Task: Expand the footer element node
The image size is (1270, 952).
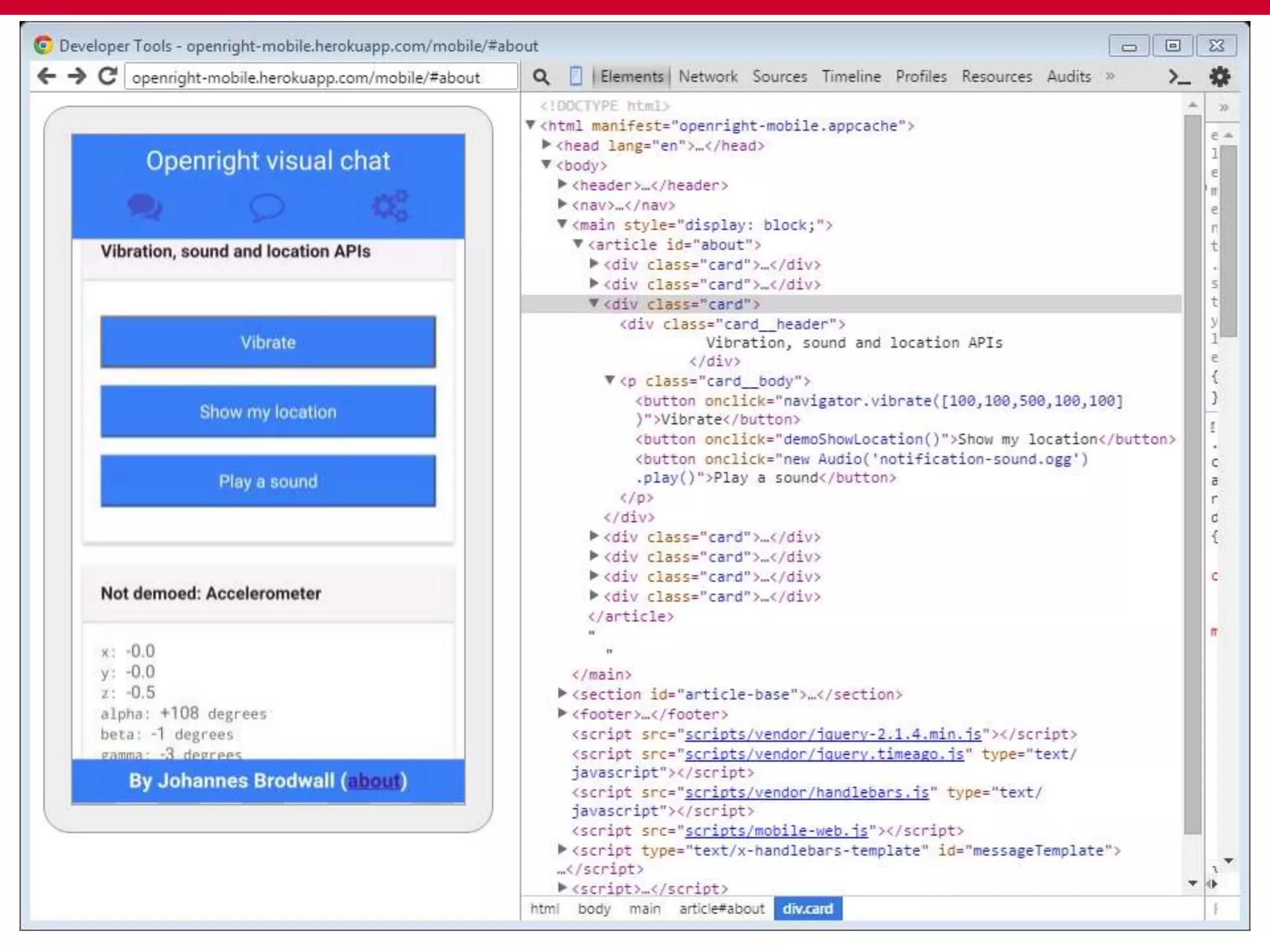Action: [x=562, y=713]
